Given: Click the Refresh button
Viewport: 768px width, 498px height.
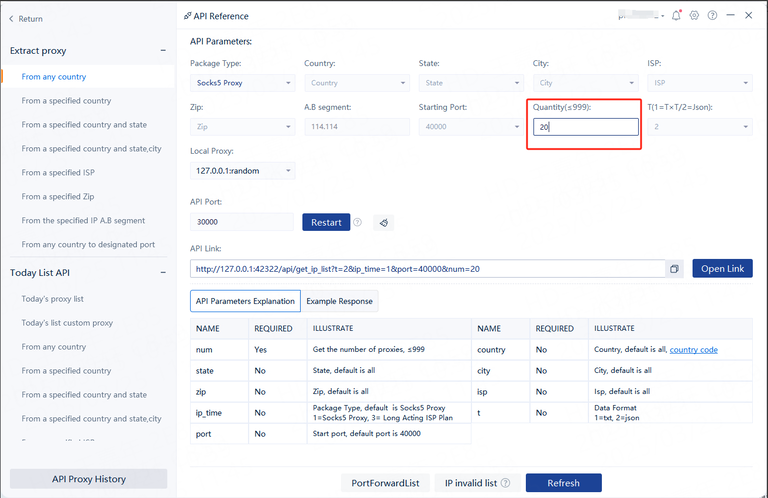Looking at the screenshot, I should point(563,483).
